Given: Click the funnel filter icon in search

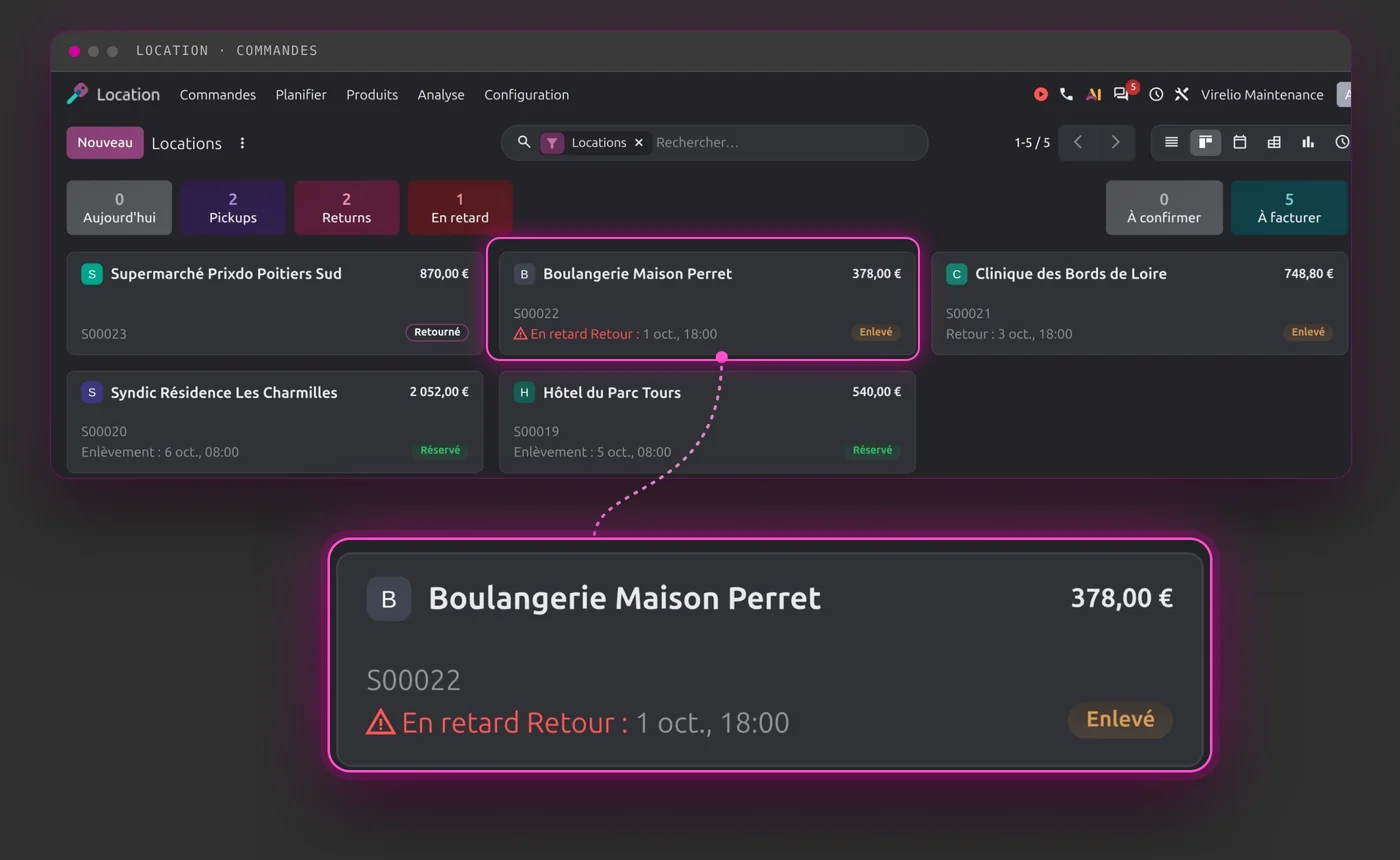Looking at the screenshot, I should [x=552, y=143].
